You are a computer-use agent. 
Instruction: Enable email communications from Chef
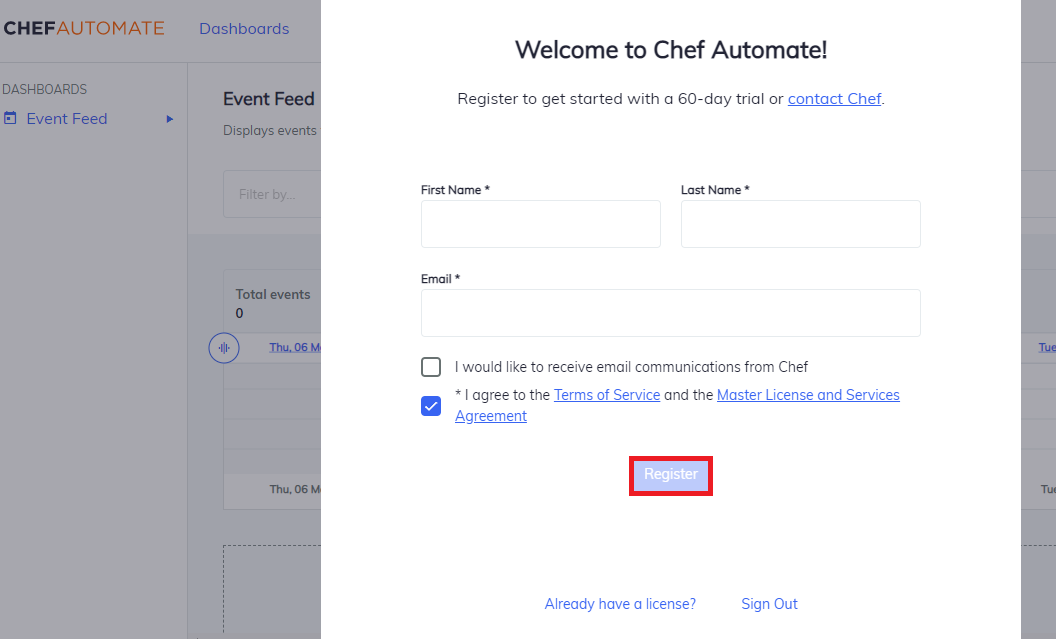click(x=430, y=367)
